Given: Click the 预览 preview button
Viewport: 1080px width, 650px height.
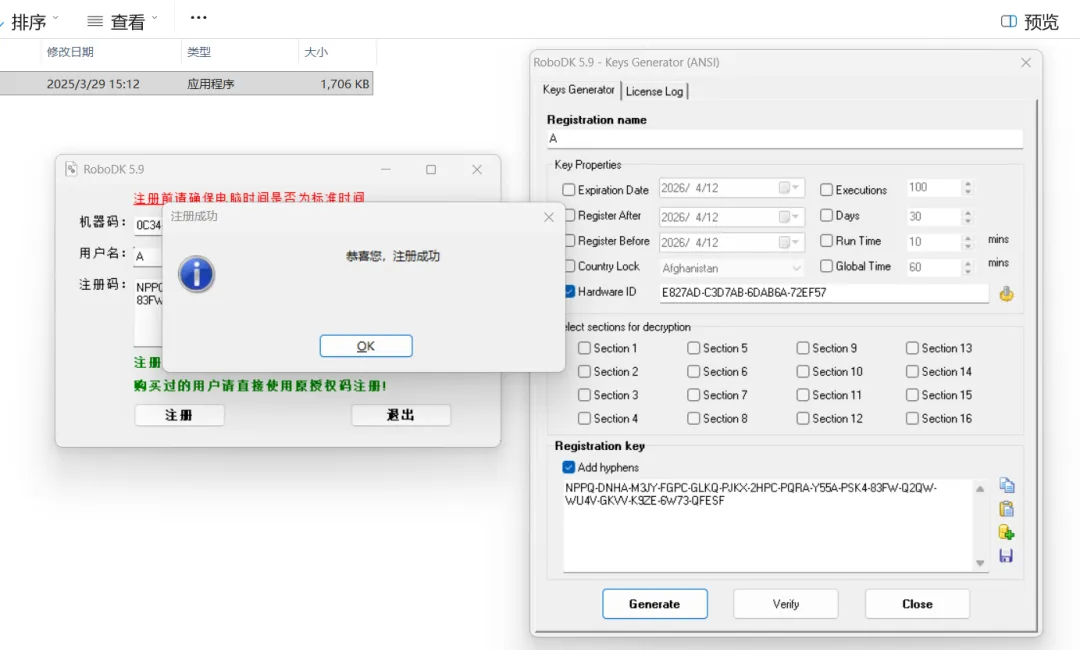Looking at the screenshot, I should tap(1030, 22).
